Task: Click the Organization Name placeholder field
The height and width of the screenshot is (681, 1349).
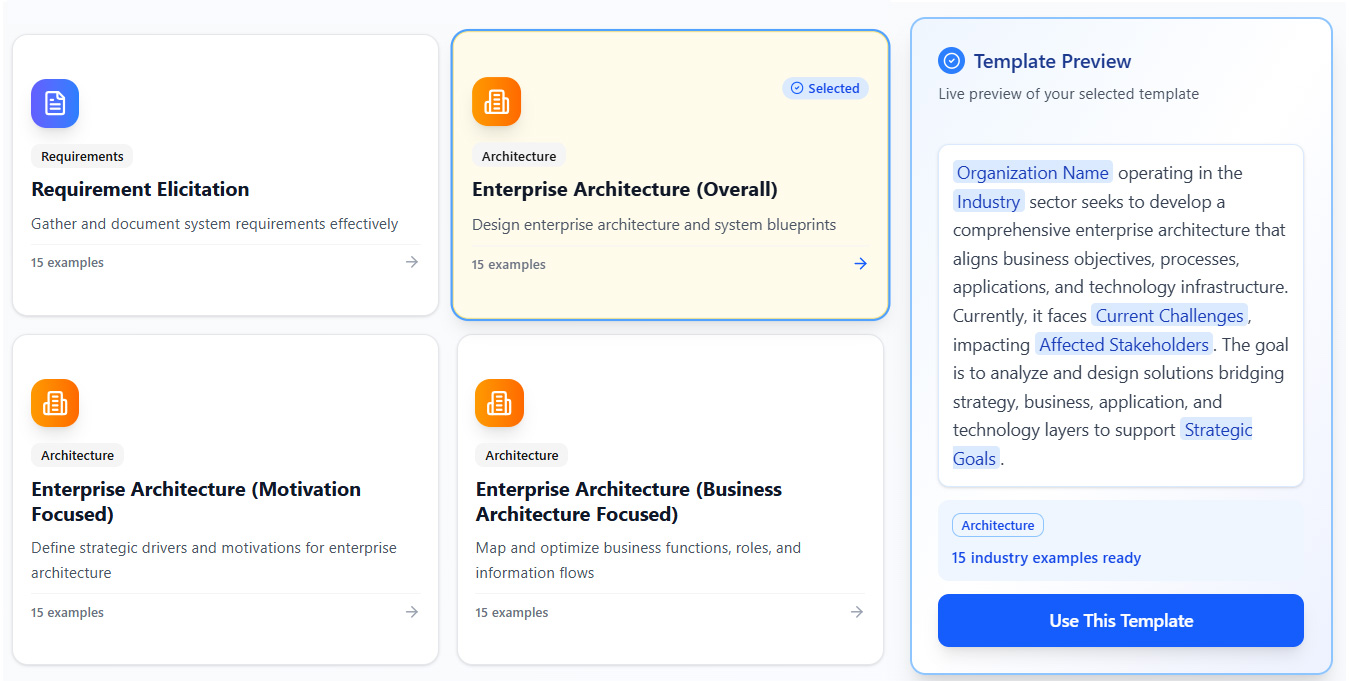Action: (1032, 173)
